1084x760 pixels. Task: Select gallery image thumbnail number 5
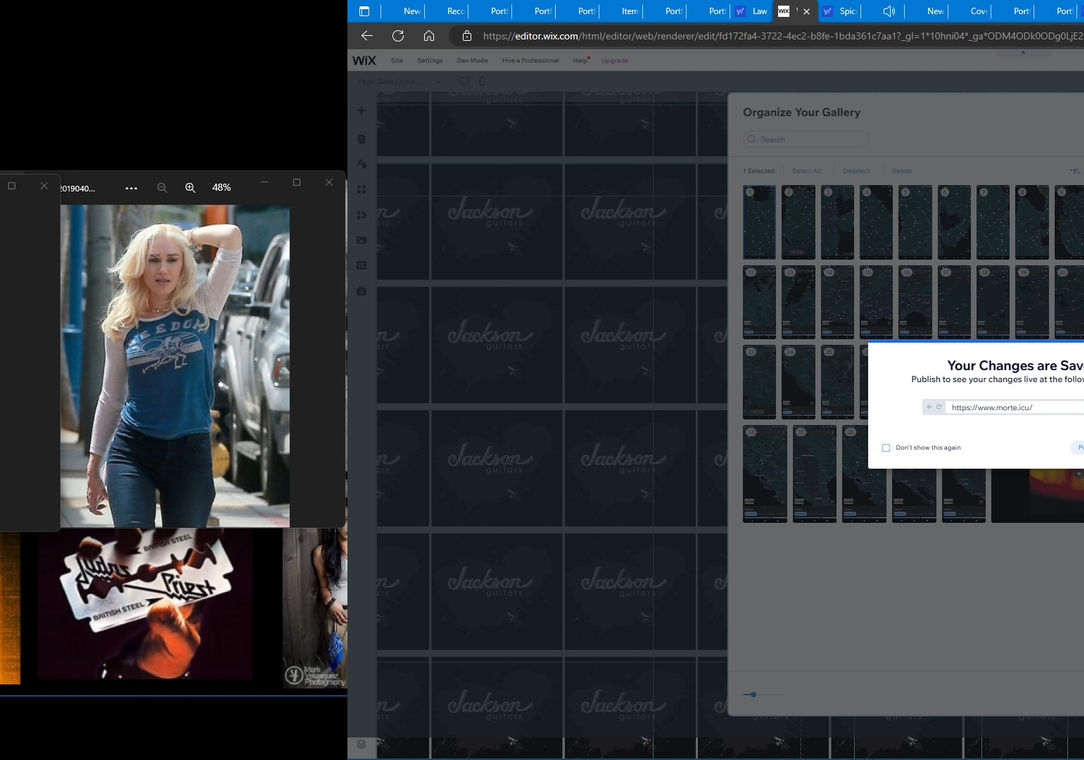pos(915,222)
